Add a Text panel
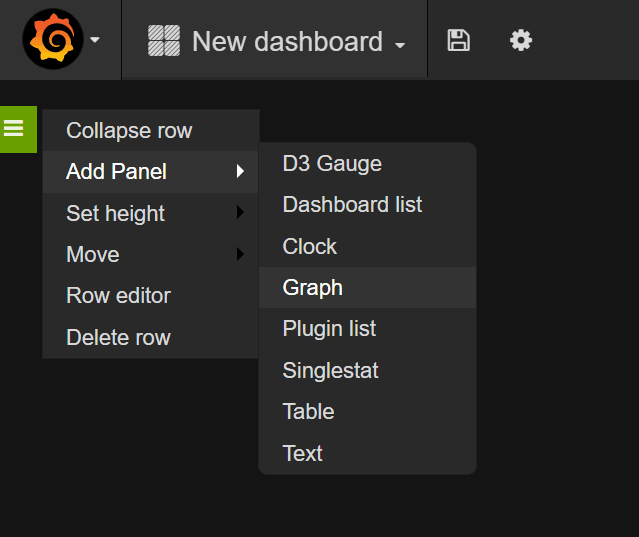 tap(368, 453)
